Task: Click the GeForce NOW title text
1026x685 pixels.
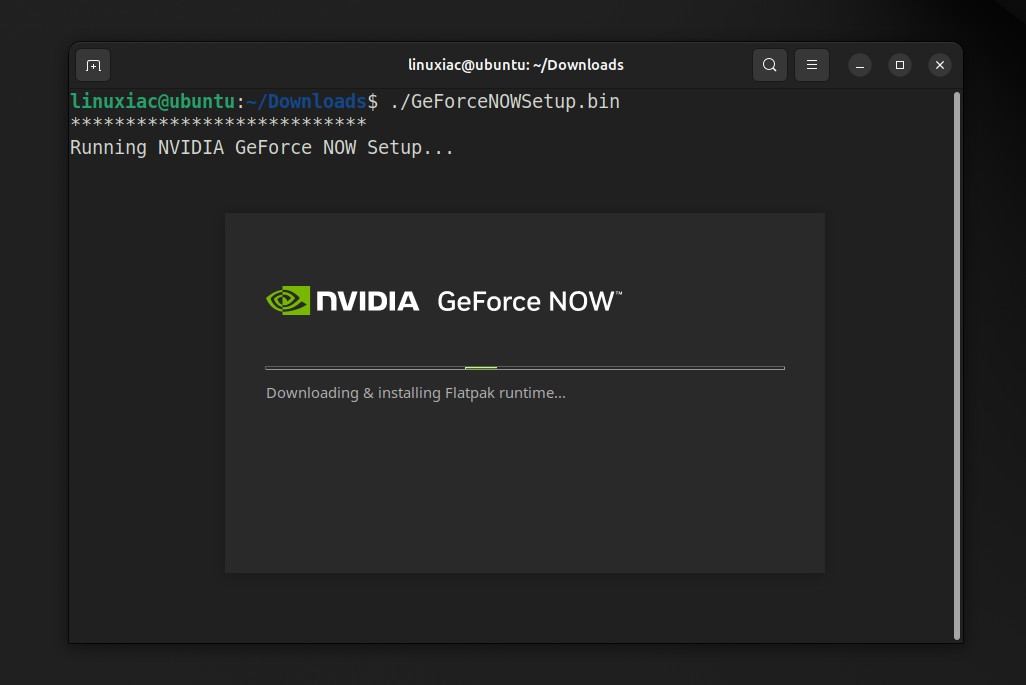Action: [x=528, y=301]
